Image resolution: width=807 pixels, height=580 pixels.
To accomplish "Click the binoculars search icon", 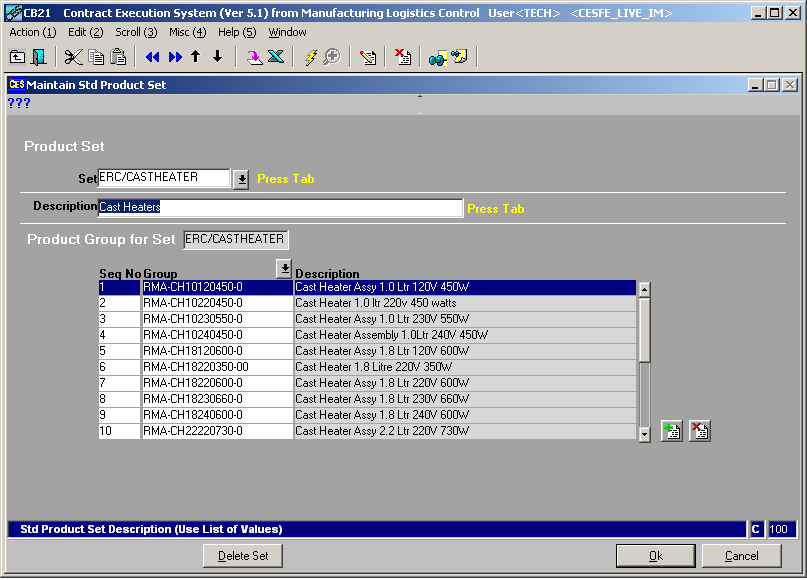I will tap(437, 57).
